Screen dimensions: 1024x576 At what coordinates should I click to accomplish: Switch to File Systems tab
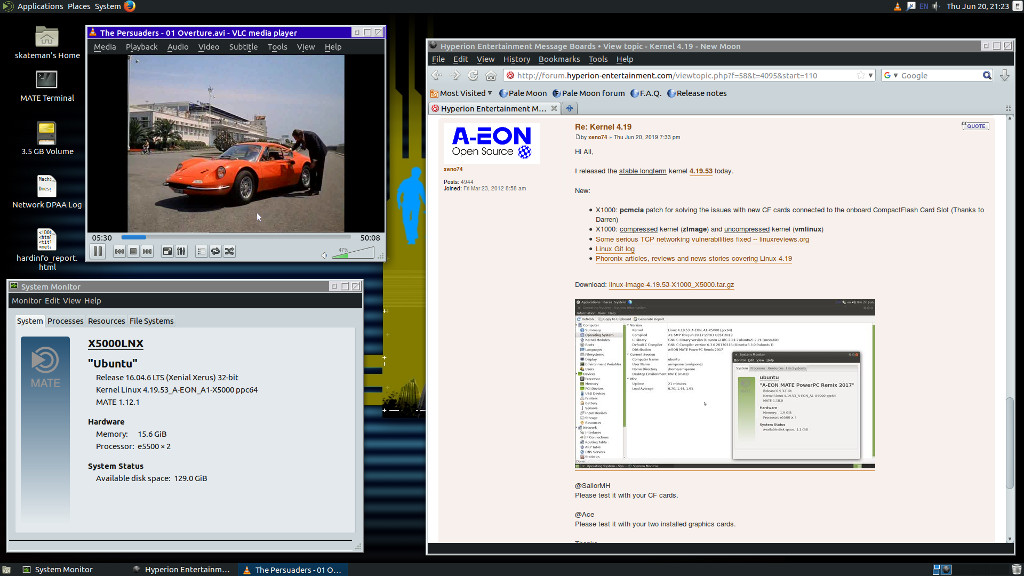(152, 321)
